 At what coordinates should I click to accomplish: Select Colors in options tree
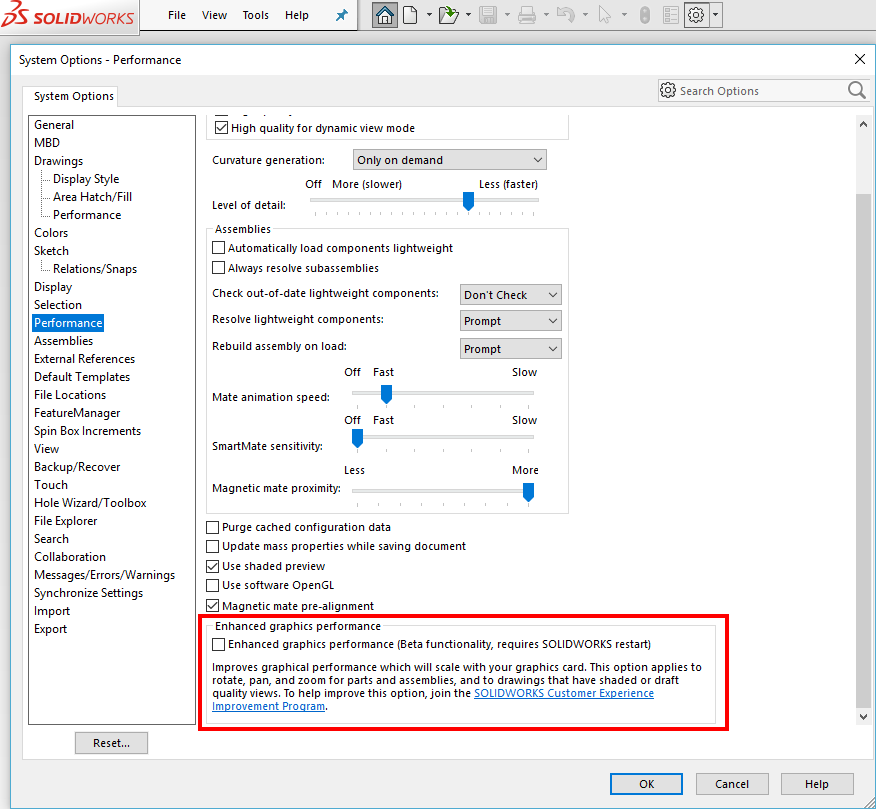(51, 233)
